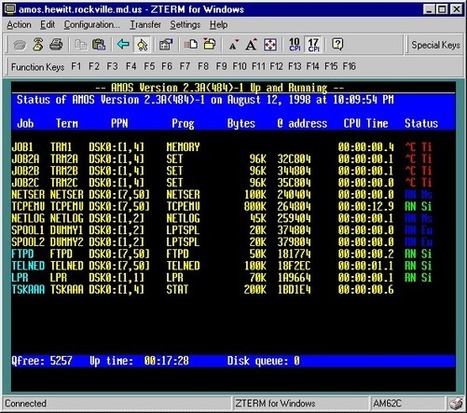Select the 10 CPI toolbar button
Viewport: 467px width, 413px height.
[294, 44]
